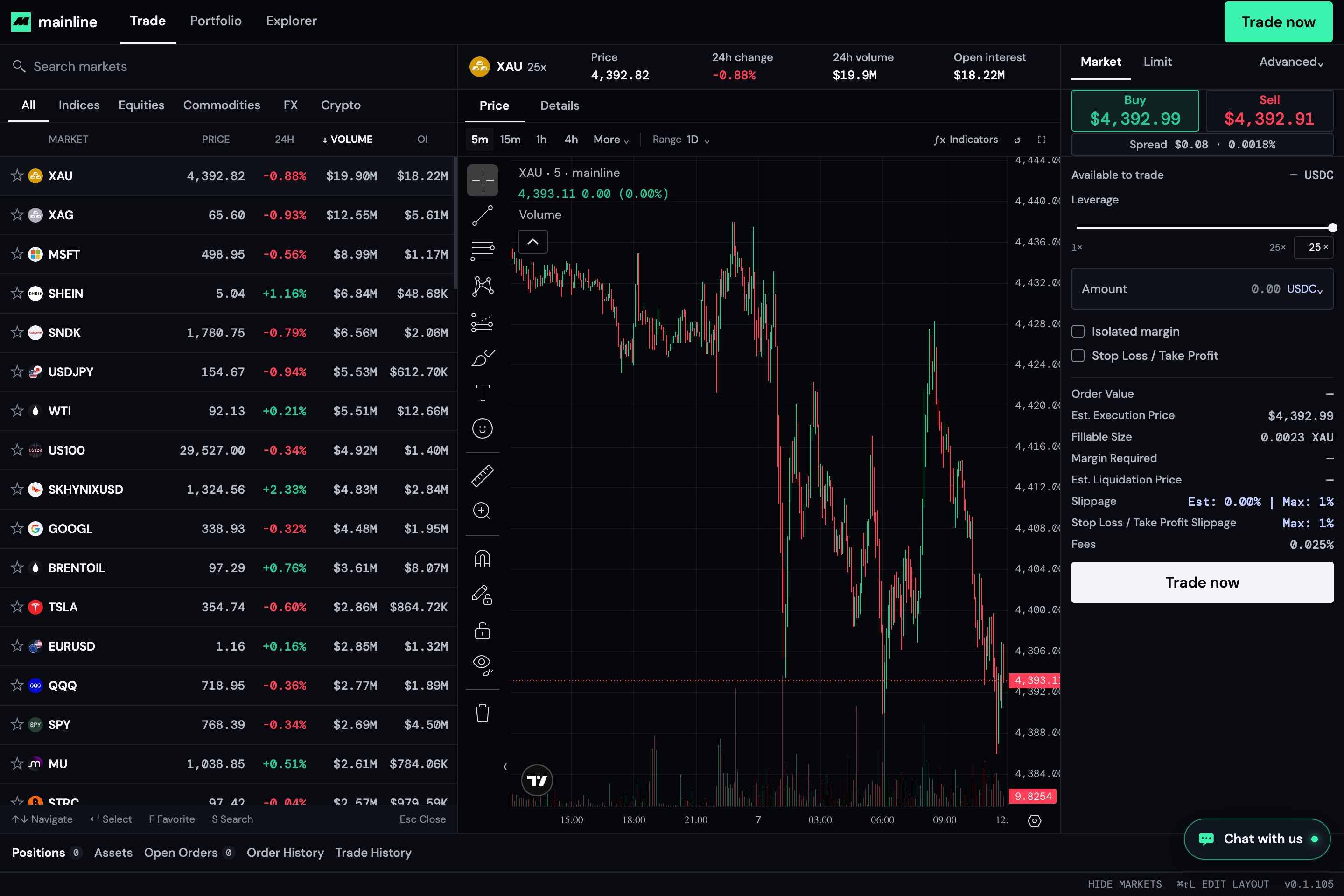Image resolution: width=1344 pixels, height=896 pixels.
Task: Click the TradingView logo on chart
Action: [537, 780]
